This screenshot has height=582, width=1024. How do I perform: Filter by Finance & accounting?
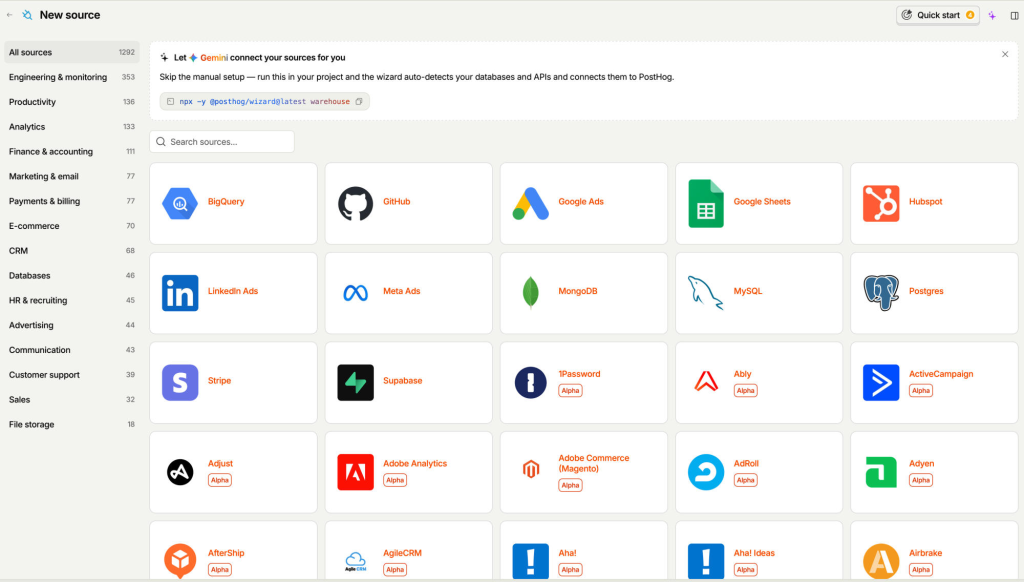tap(72, 152)
